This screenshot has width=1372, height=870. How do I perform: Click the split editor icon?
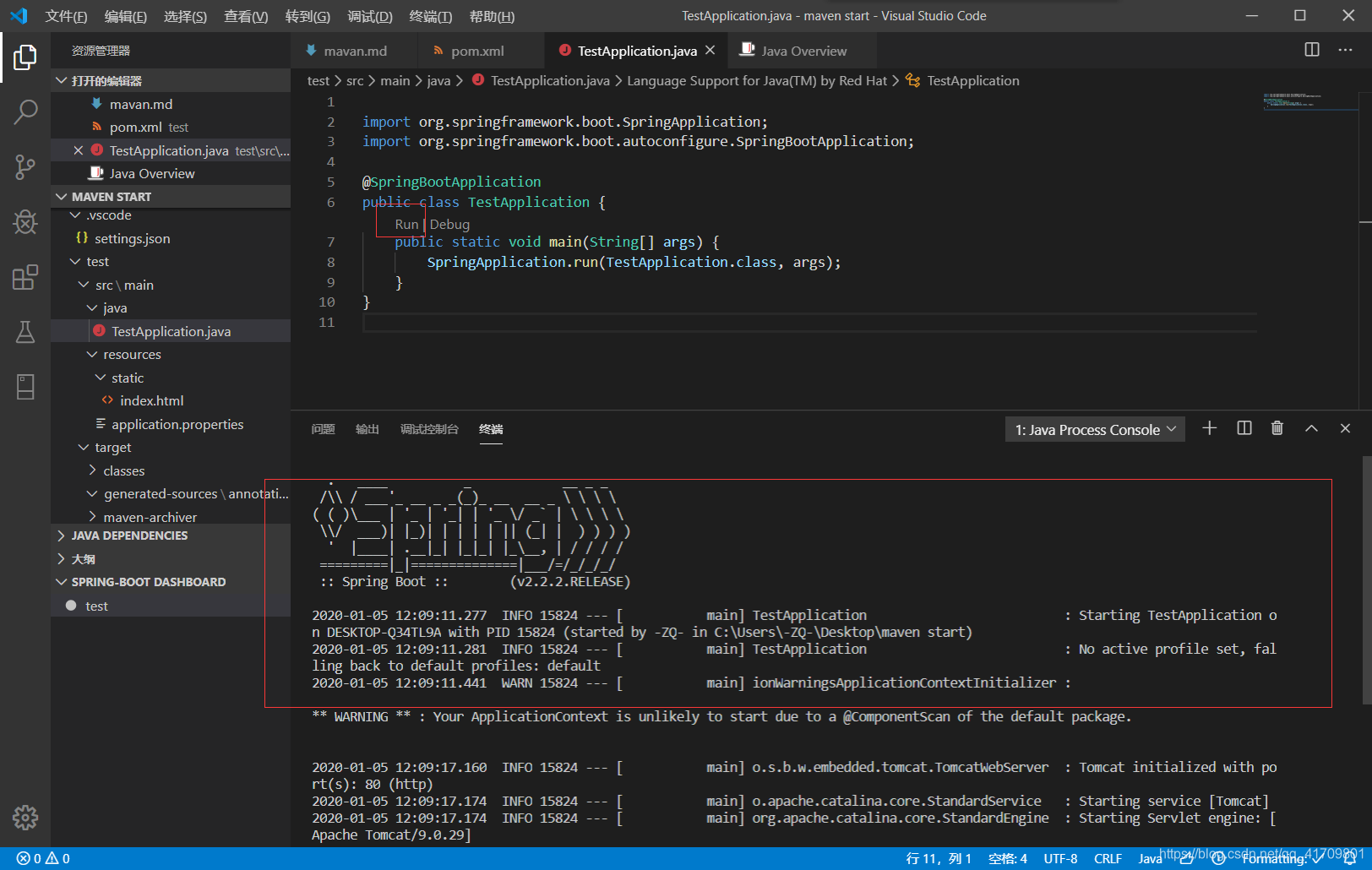(1311, 50)
